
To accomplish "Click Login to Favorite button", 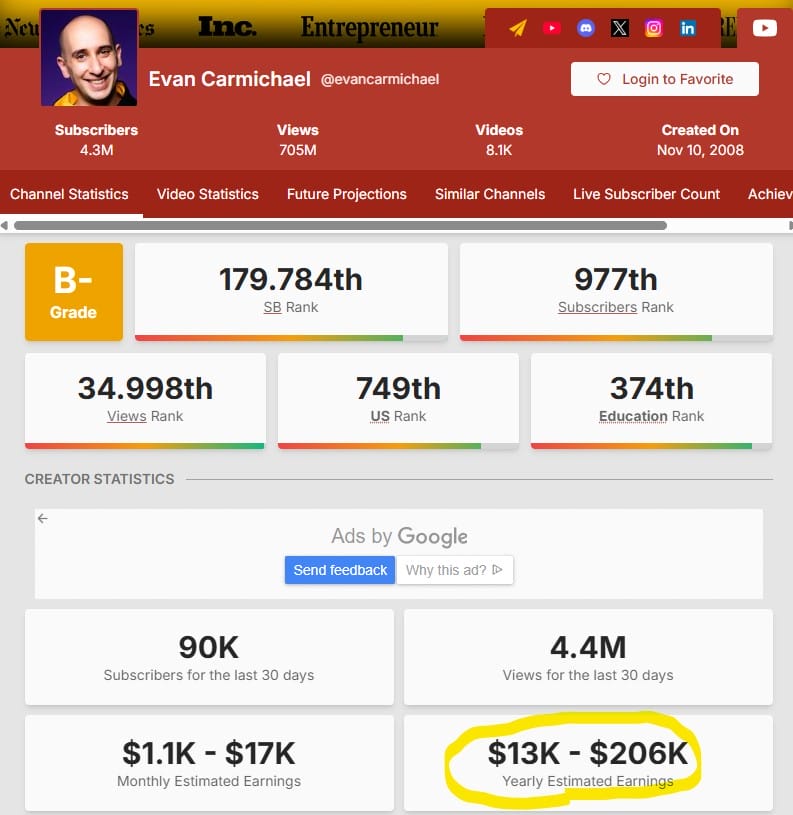I will click(665, 79).
